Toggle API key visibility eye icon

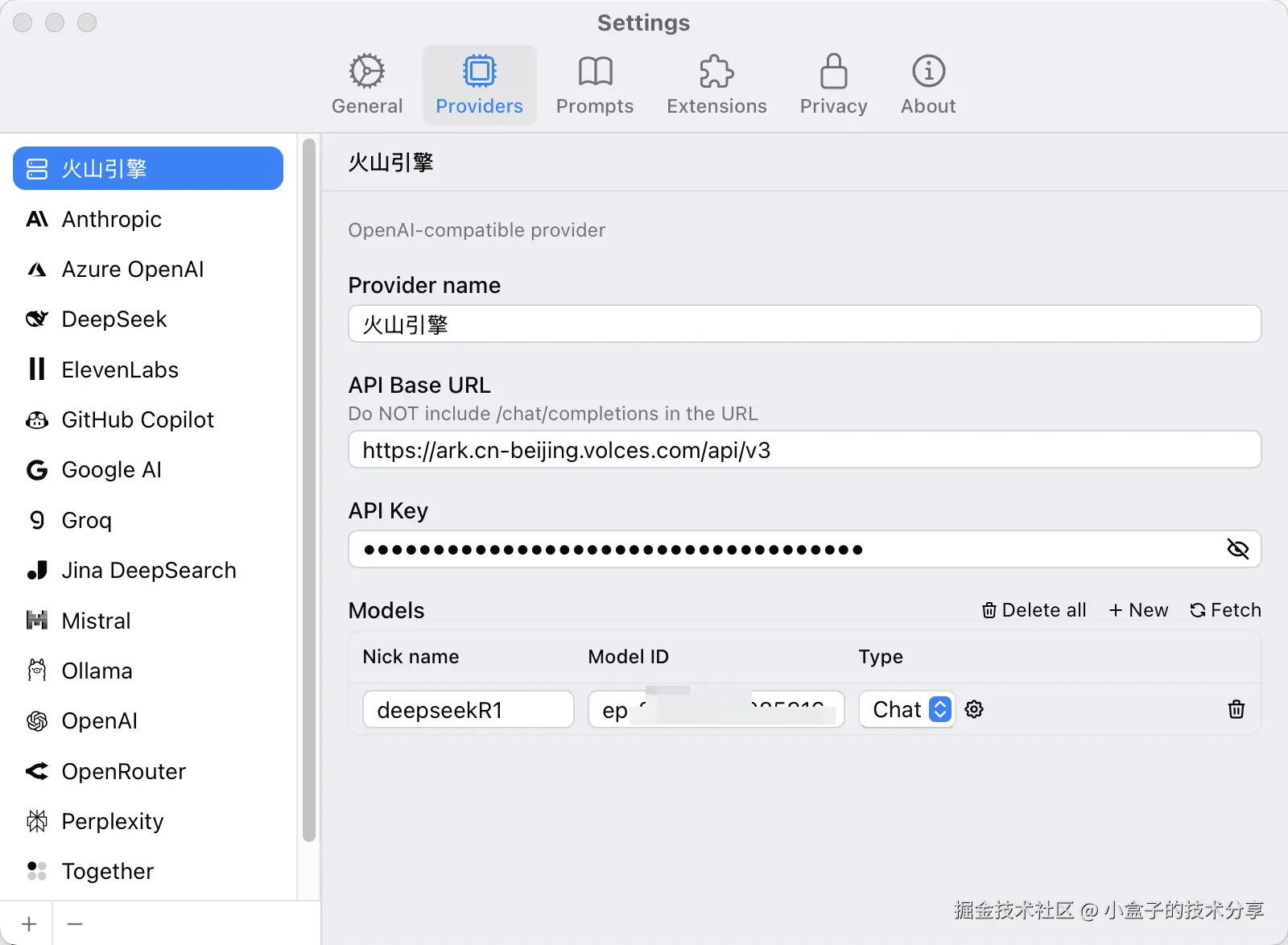coord(1238,549)
